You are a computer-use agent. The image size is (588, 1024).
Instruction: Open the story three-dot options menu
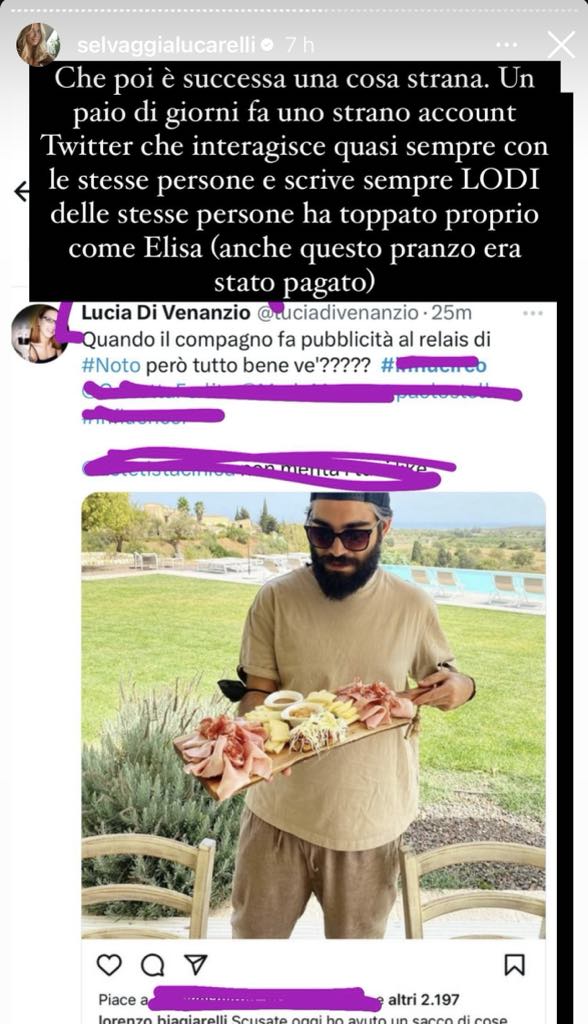(507, 45)
